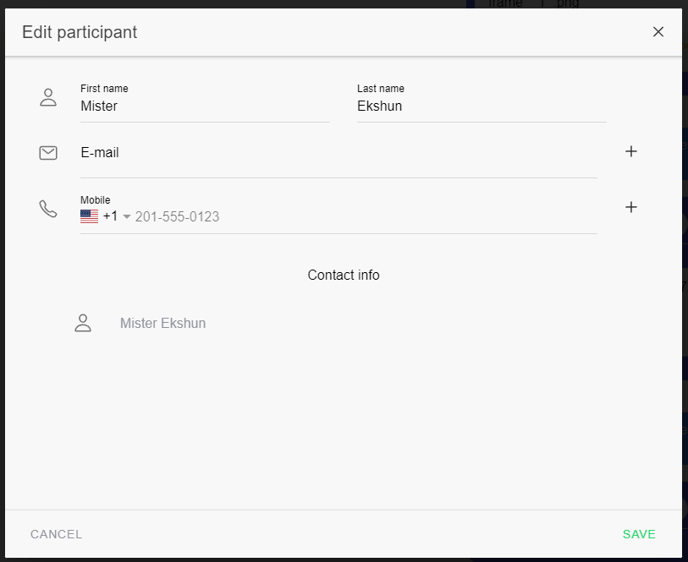Screen dimensions: 688x562
Task: Add another mobile number with plus icon
Action: coord(631,208)
